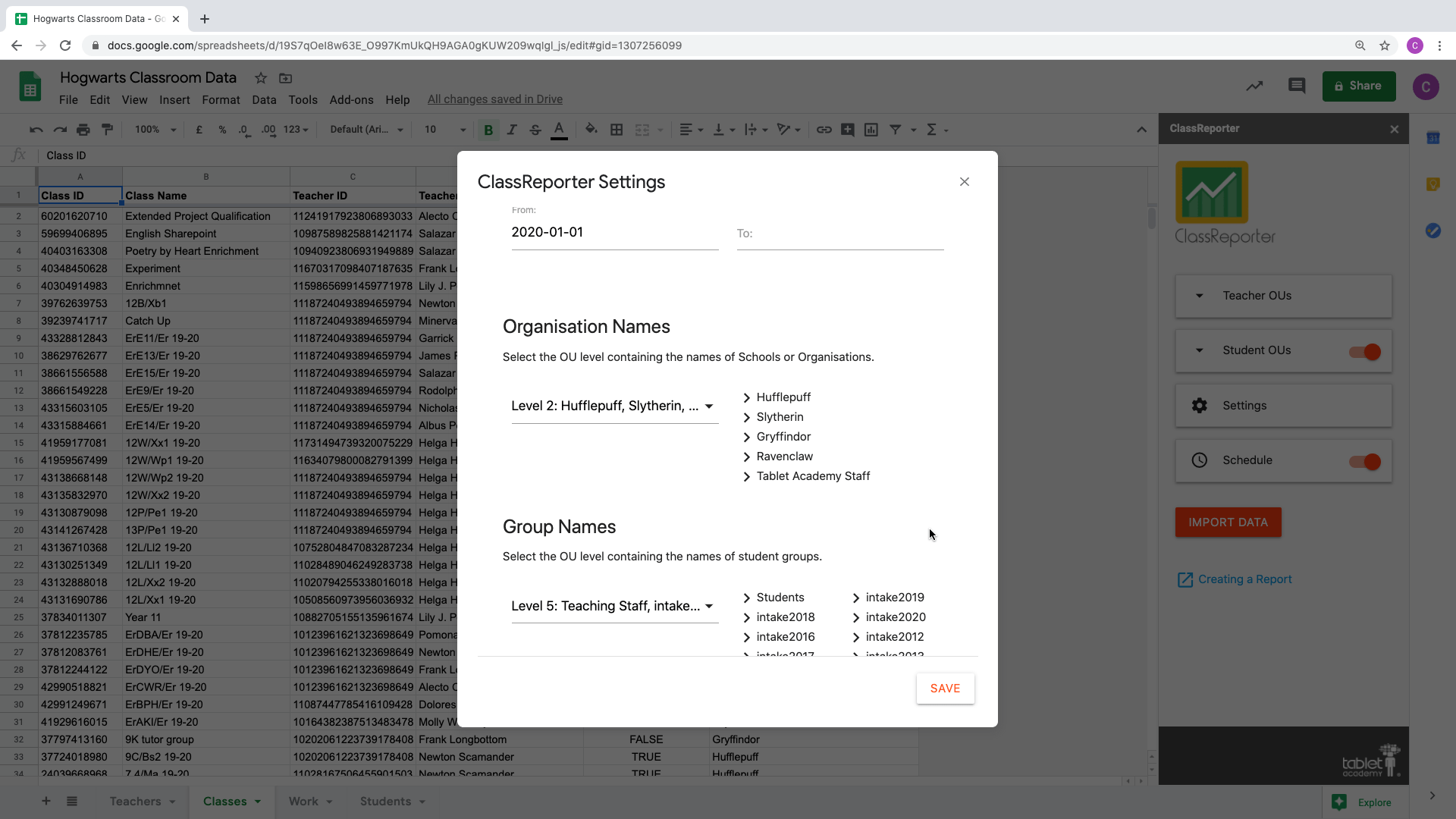Click the Settings gear icon in sidebar
The image size is (1456, 819).
click(1199, 406)
